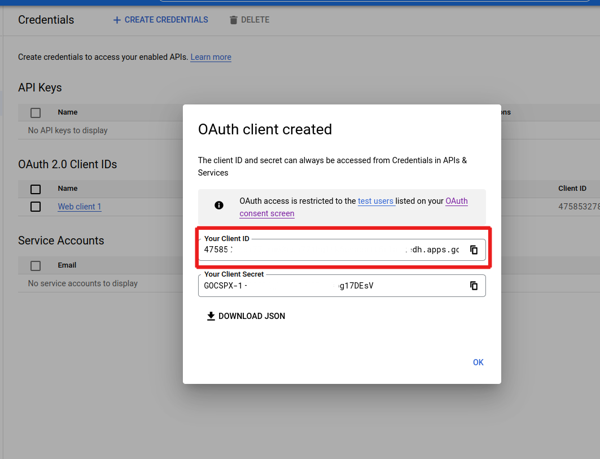
Task: Click the OAuth client created heading
Action: [265, 129]
